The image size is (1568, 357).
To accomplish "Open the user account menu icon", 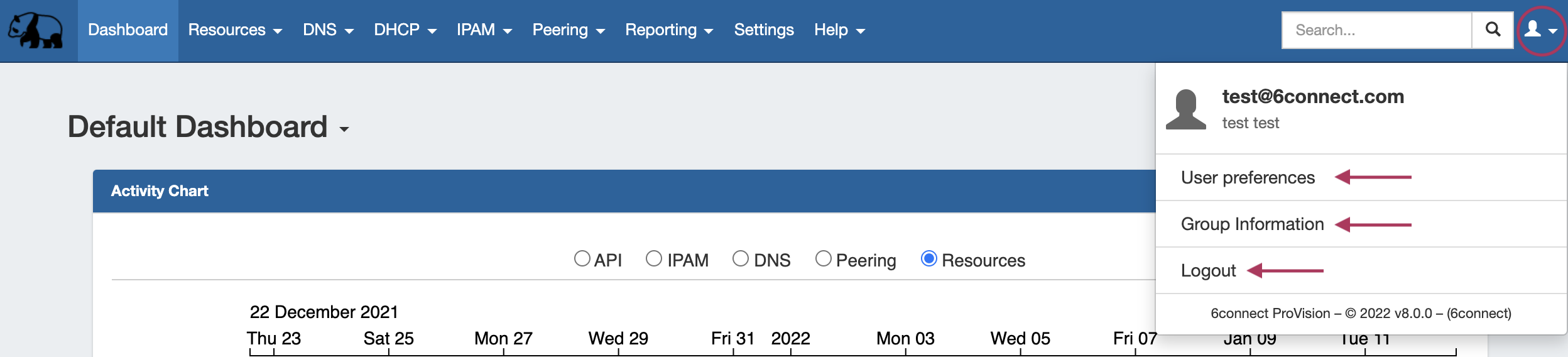I will (1540, 30).
